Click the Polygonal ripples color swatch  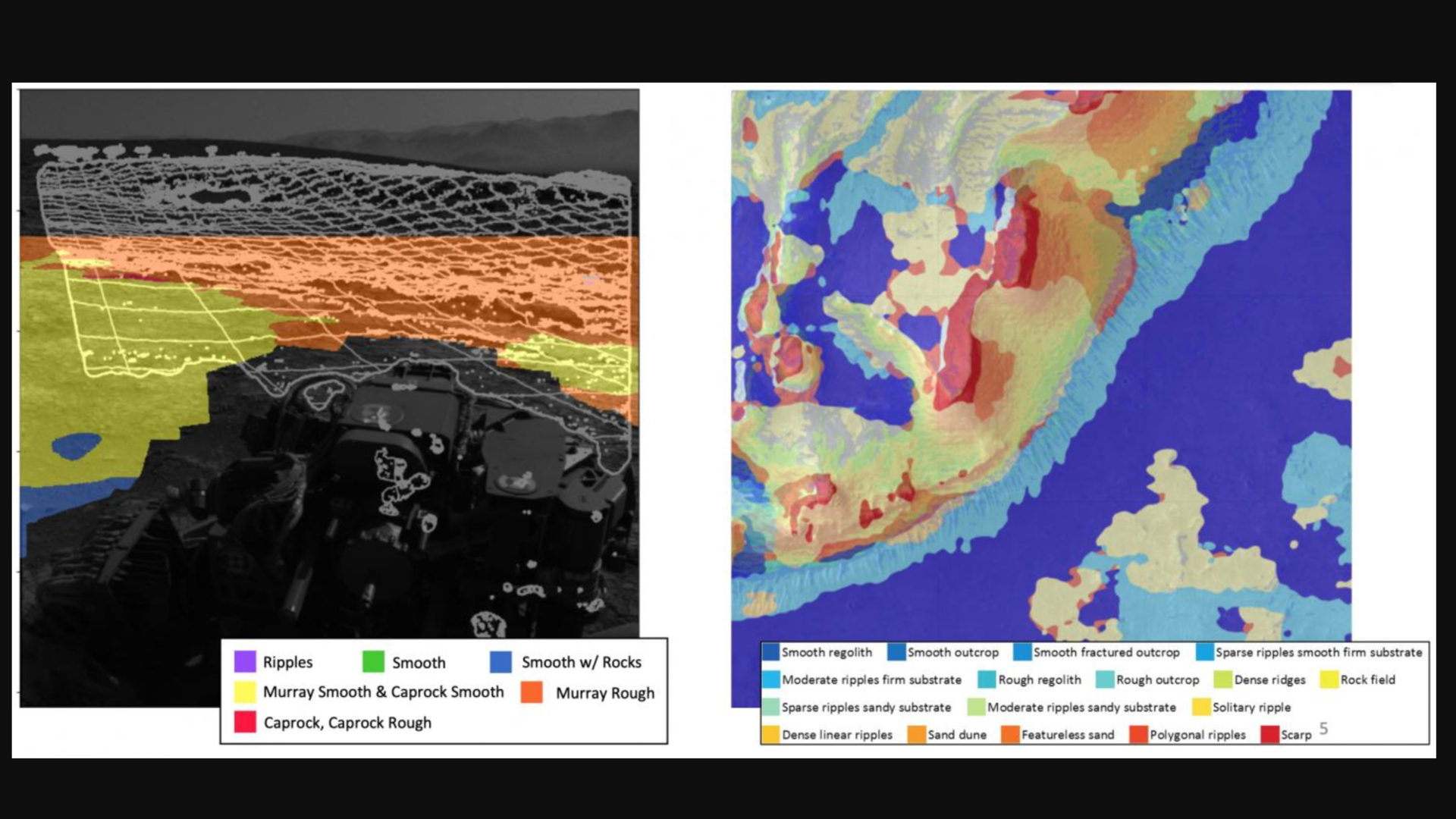coord(1138,734)
